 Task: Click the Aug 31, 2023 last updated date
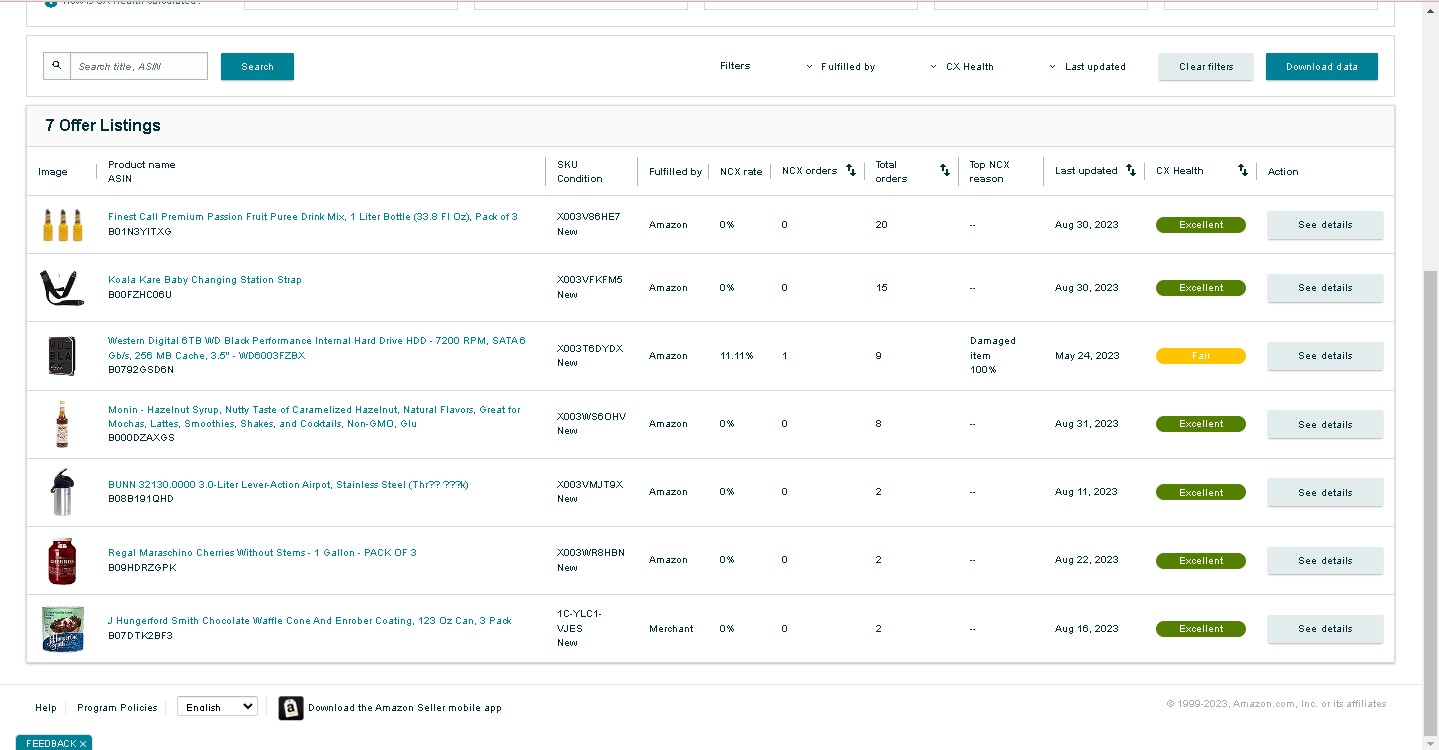click(x=1087, y=424)
